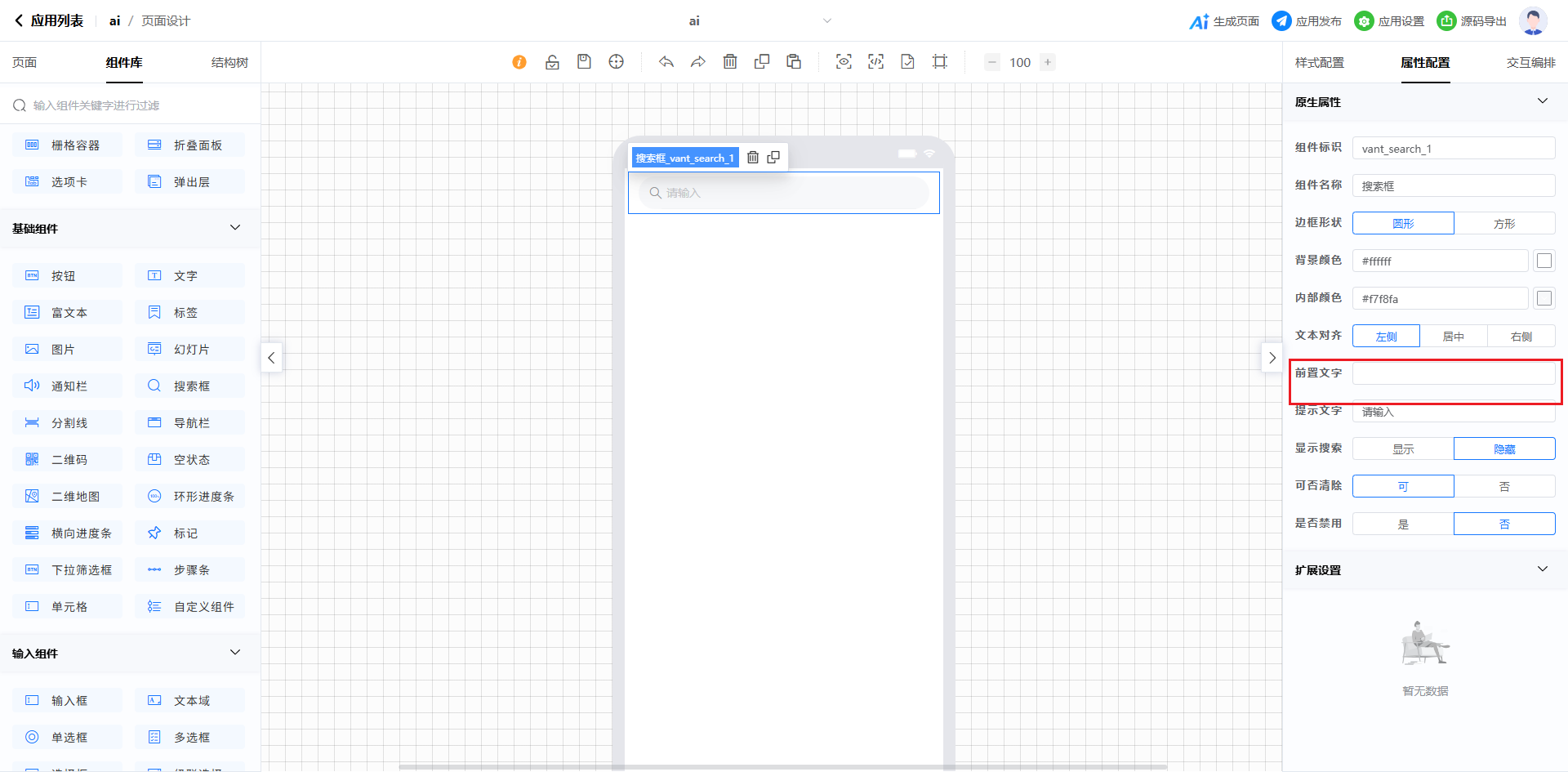
Task: Click the 源码导出 button
Action: (x=1472, y=21)
